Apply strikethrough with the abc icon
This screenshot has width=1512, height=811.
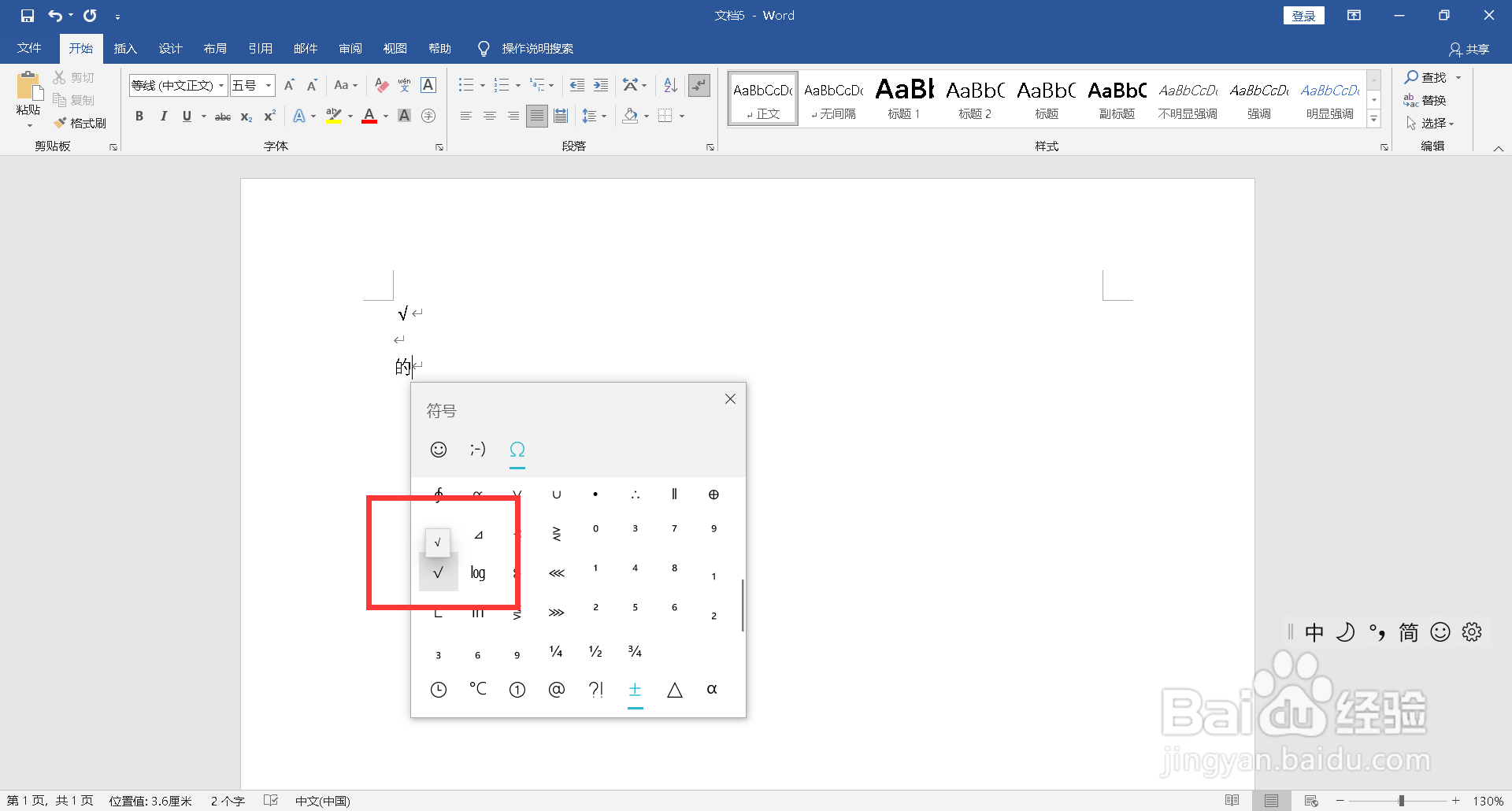pos(223,117)
